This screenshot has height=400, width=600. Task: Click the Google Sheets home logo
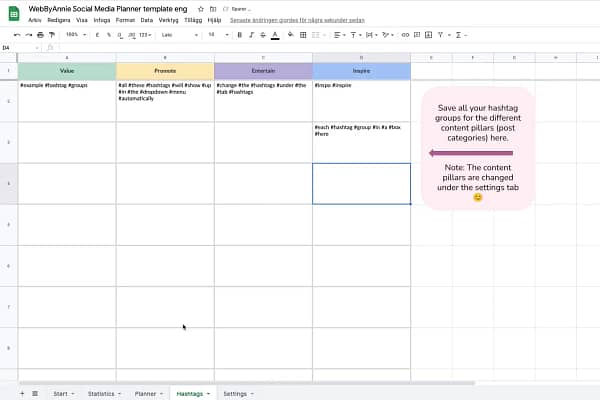(x=14, y=14)
